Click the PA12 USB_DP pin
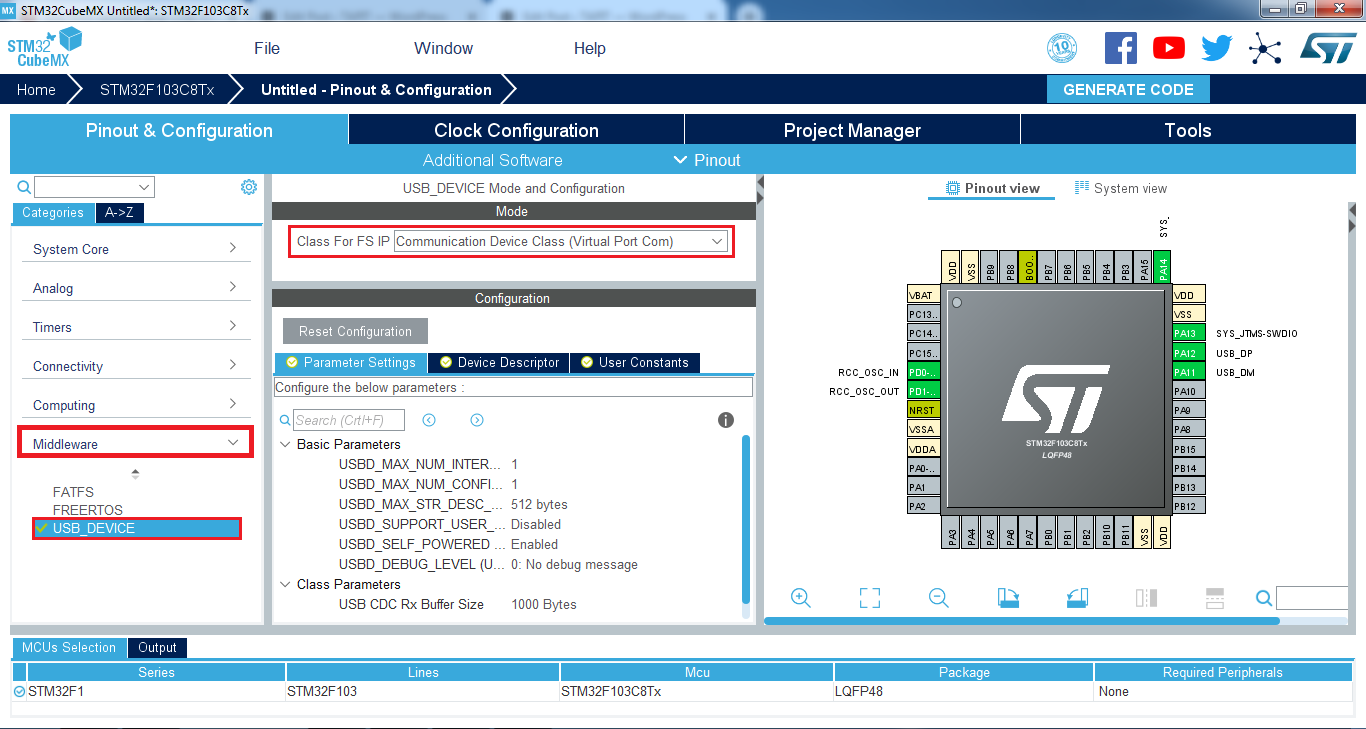 [1184, 353]
